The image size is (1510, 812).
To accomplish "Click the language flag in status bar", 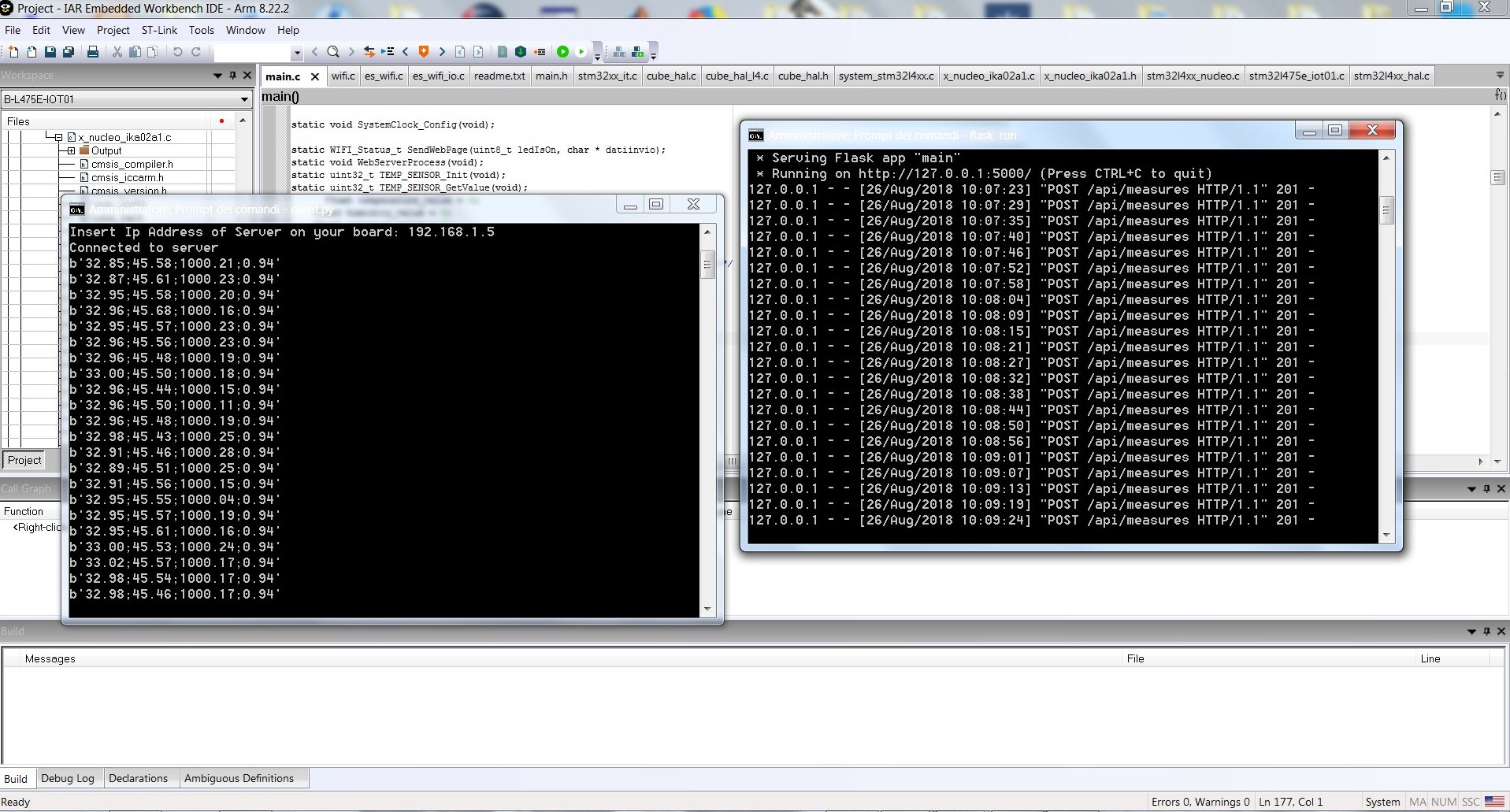I will 1494,802.
